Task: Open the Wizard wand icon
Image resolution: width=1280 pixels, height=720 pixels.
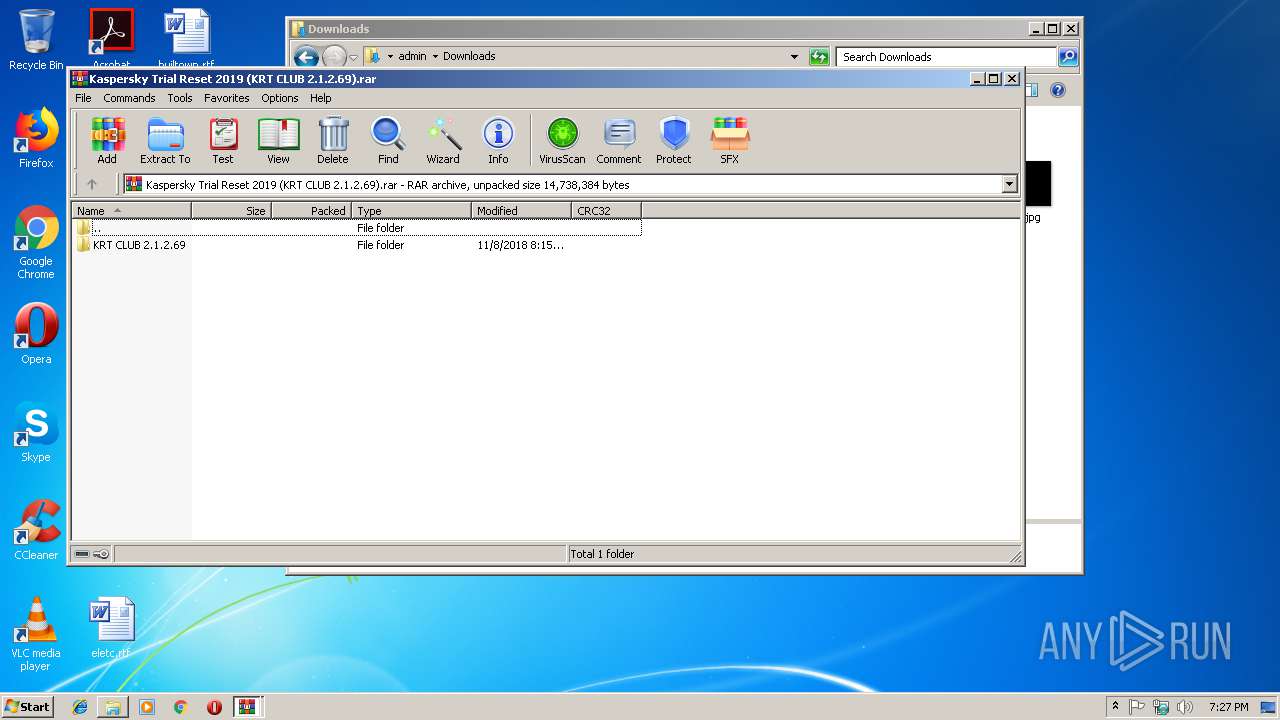Action: coord(443,140)
